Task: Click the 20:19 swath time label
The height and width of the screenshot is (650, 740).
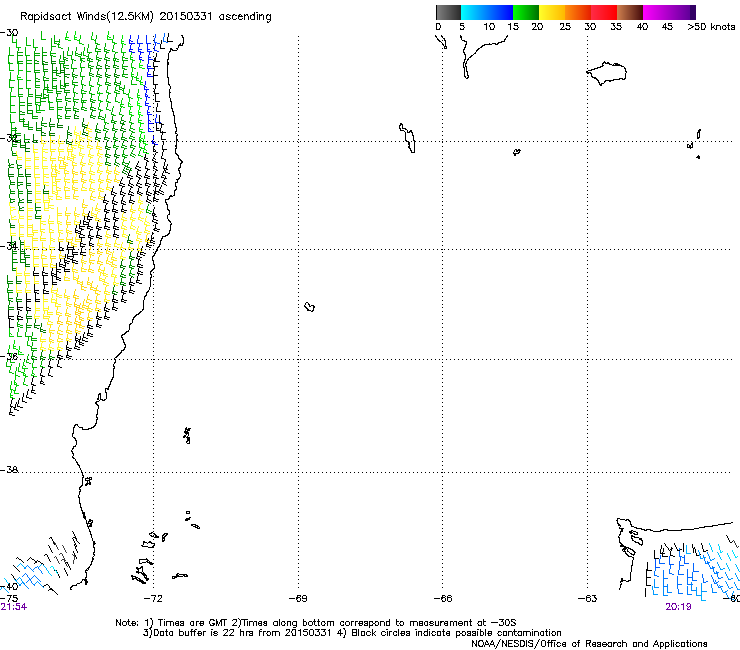Action: (x=678, y=607)
